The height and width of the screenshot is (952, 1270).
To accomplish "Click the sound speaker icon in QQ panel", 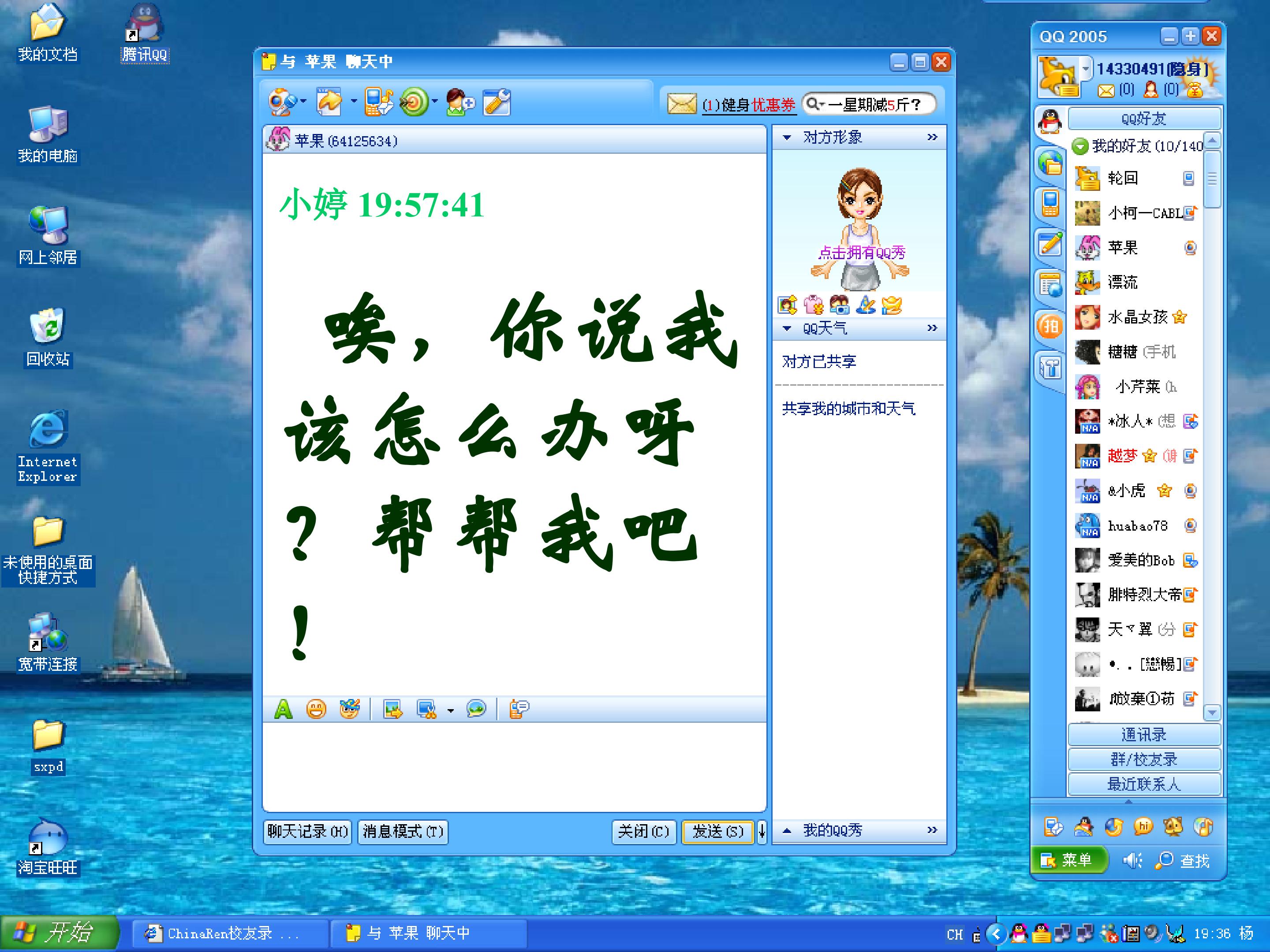I will click(x=1133, y=860).
